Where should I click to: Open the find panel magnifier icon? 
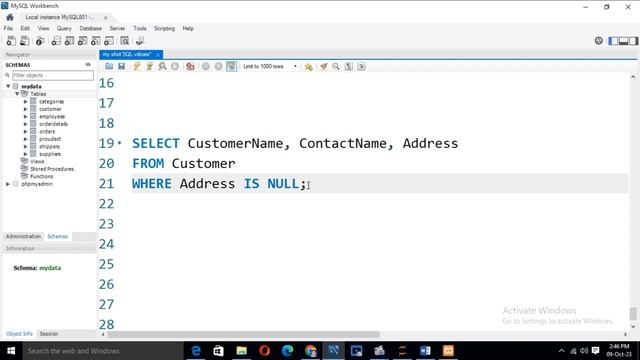[x=336, y=66]
